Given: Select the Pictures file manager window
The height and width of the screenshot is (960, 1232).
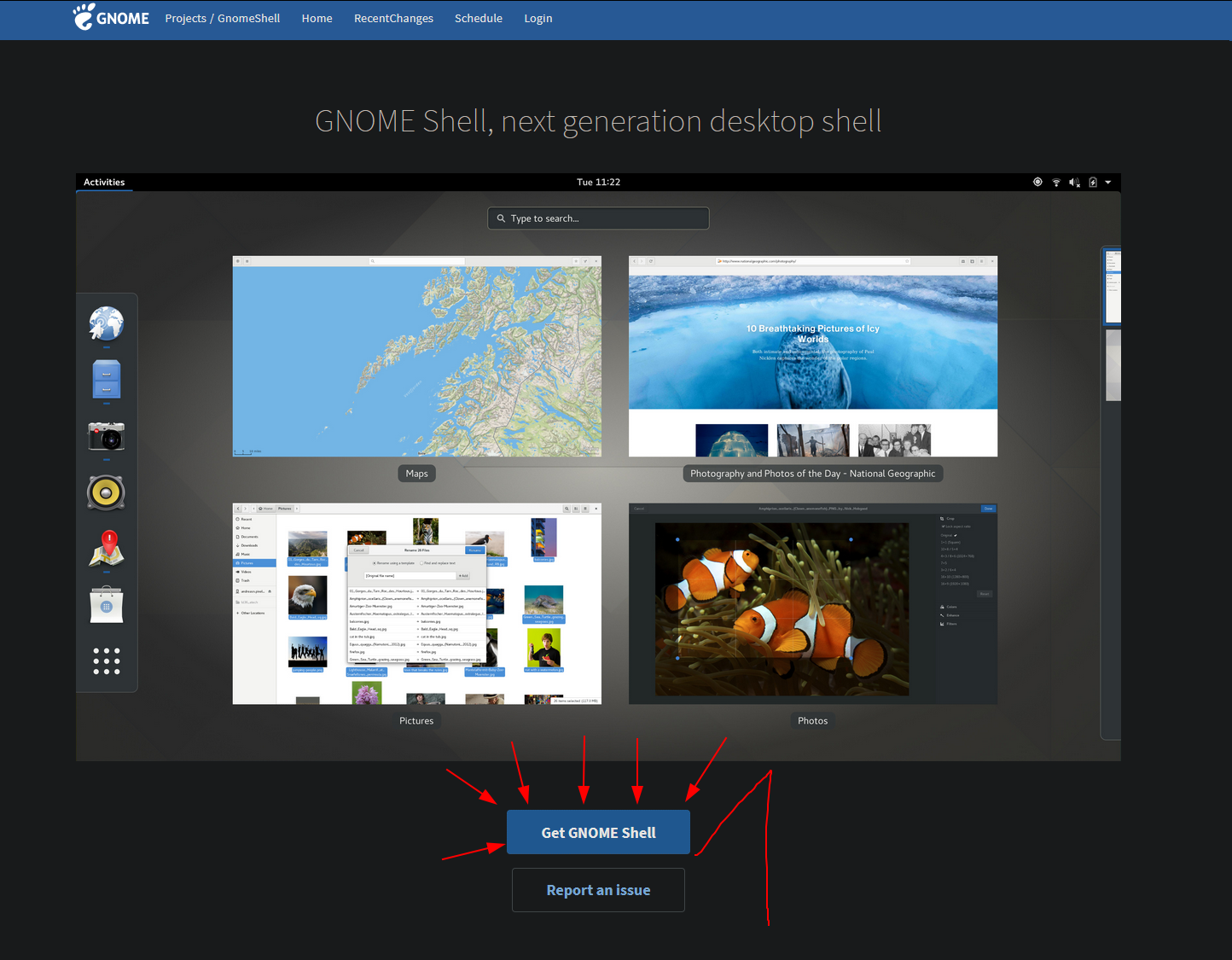Looking at the screenshot, I should pos(416,603).
